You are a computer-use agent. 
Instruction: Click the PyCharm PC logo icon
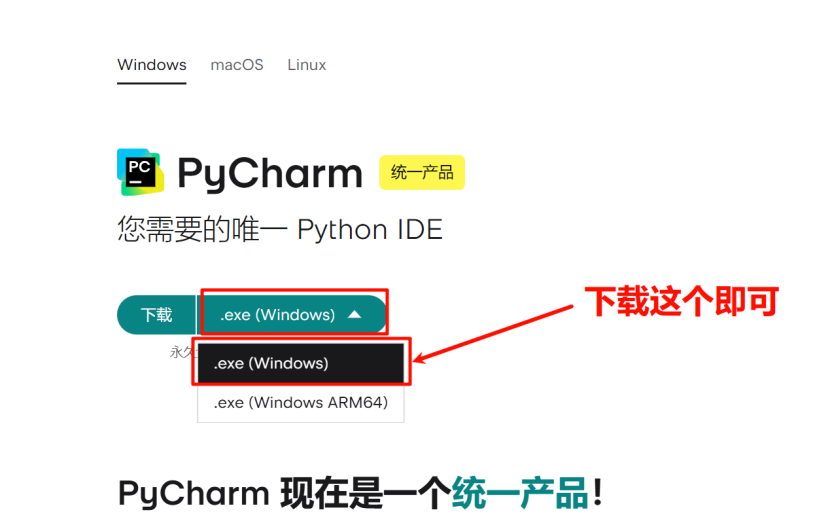140,172
